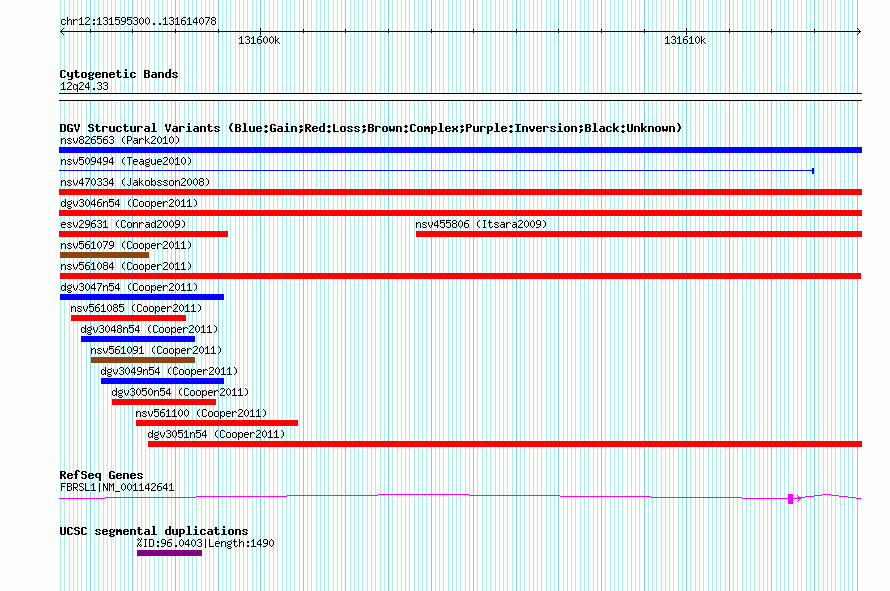Click the dgv3050n54 (Cooper2011) red bar
This screenshot has width=890, height=591.
[164, 402]
